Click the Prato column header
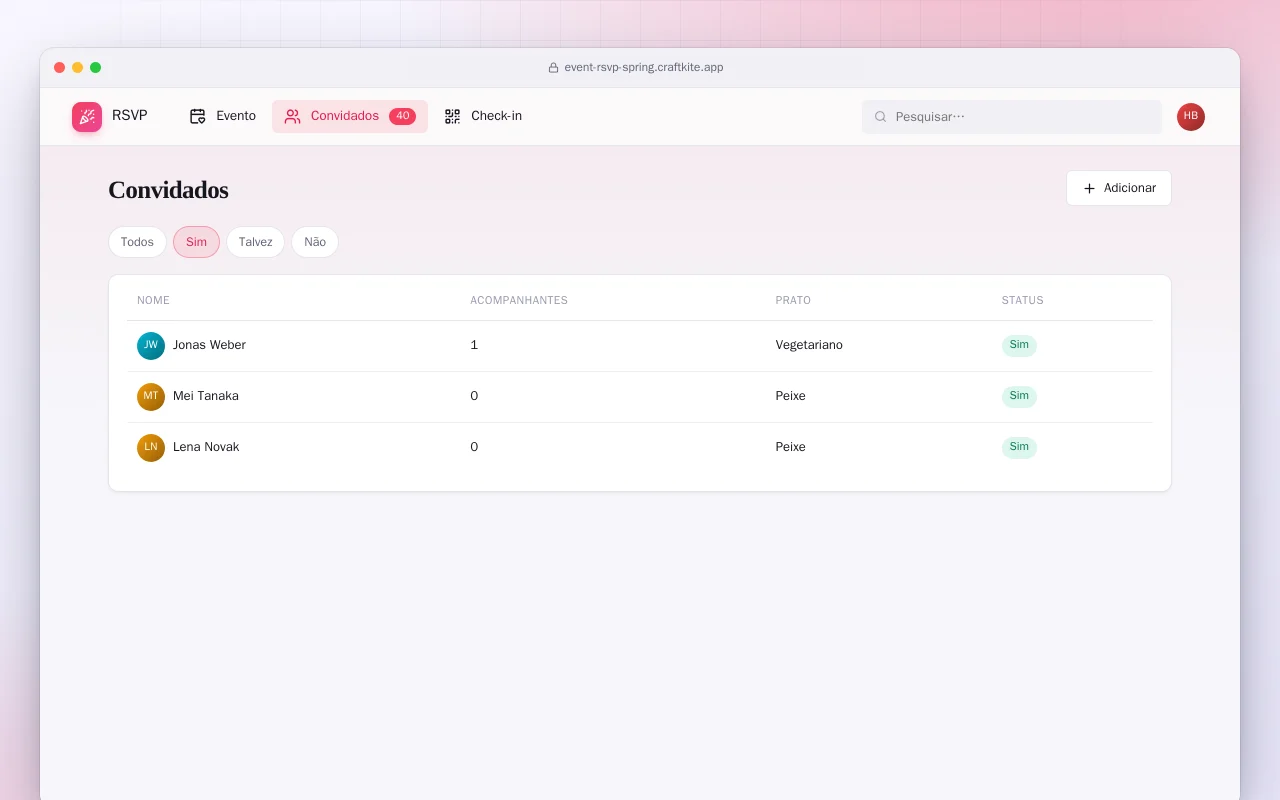 point(793,300)
